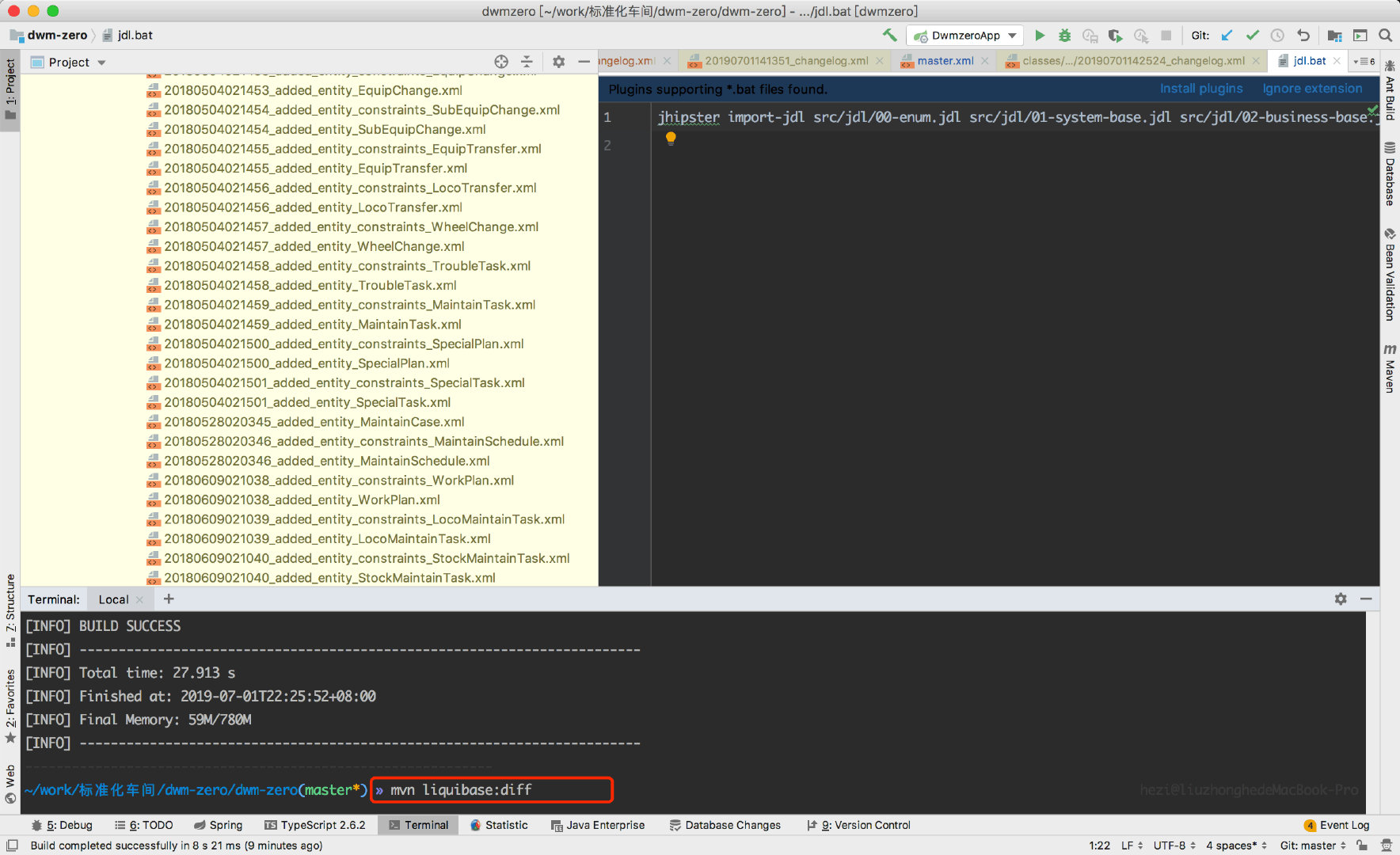This screenshot has width=1400, height=855.
Task: Run DwmzeroApp with the green play icon
Action: coord(1040,35)
